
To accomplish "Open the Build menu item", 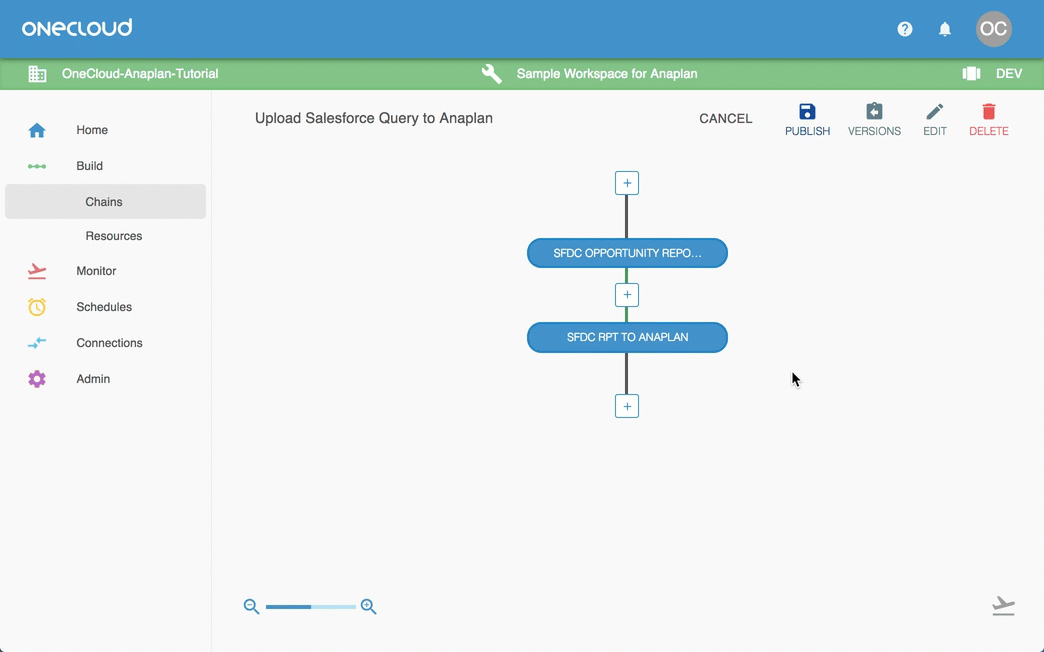I will [89, 166].
